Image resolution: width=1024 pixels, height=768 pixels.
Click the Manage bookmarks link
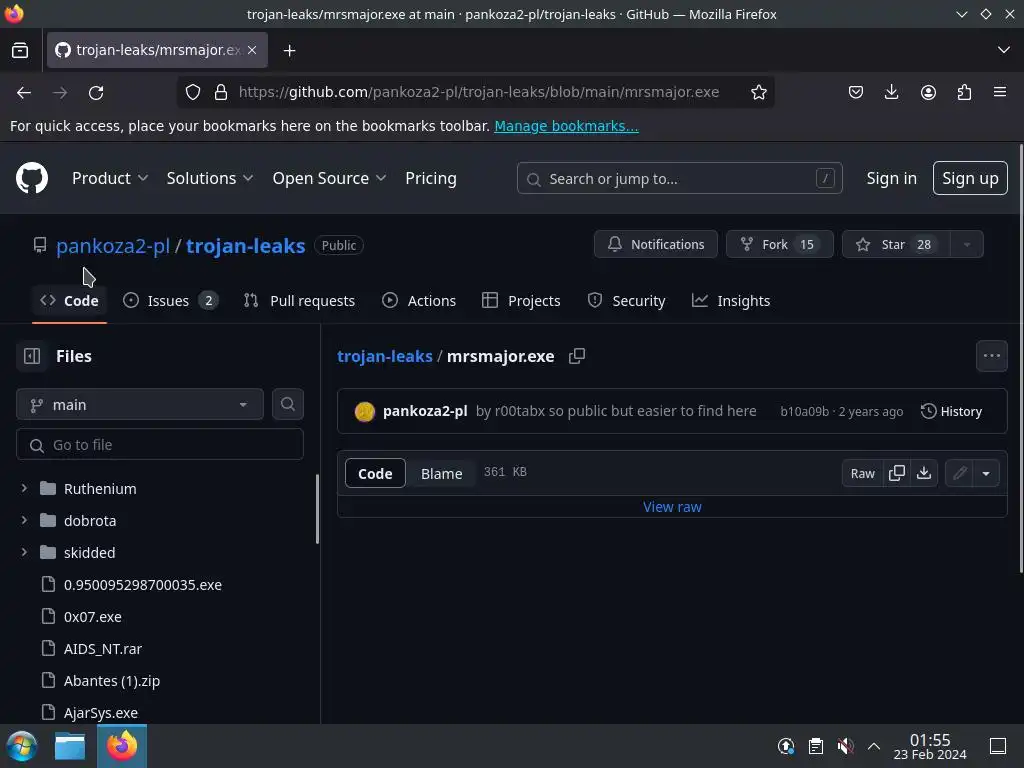pos(566,126)
